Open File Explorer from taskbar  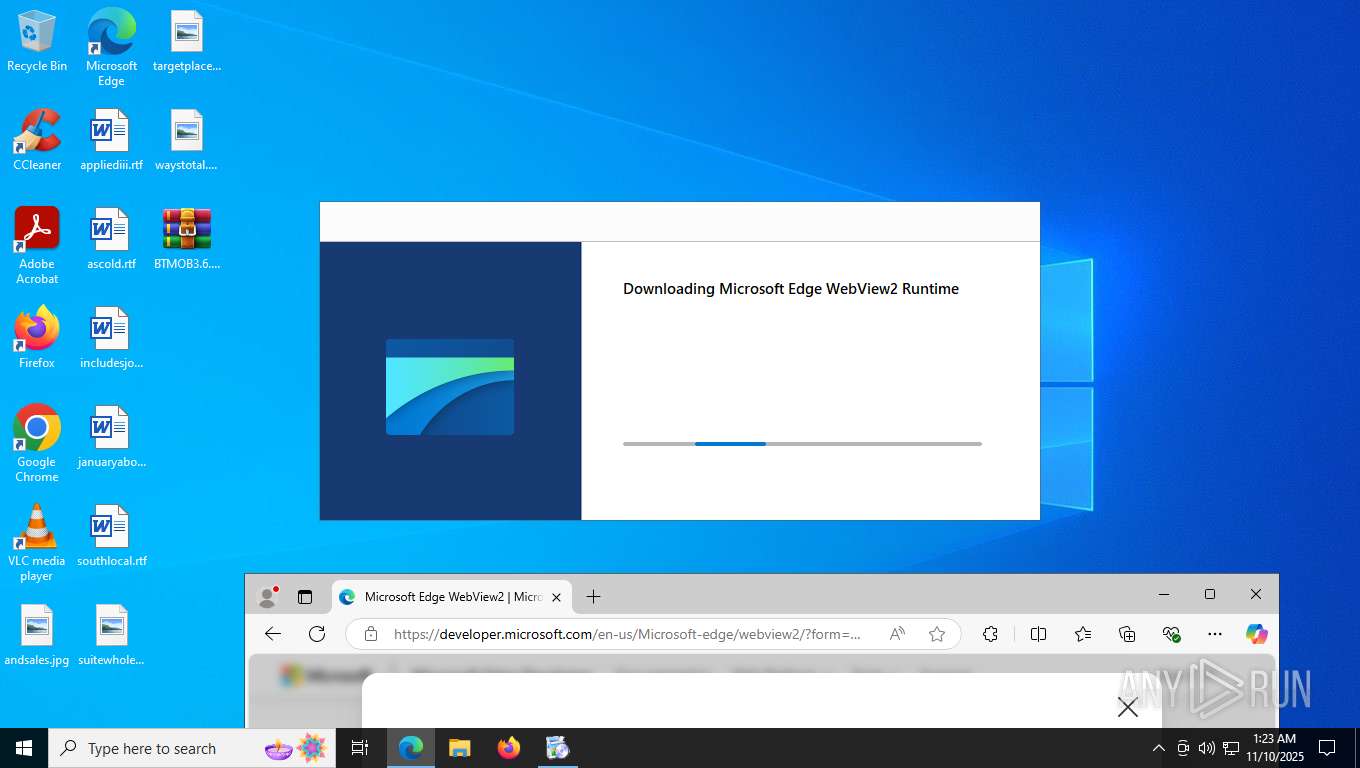[460, 748]
